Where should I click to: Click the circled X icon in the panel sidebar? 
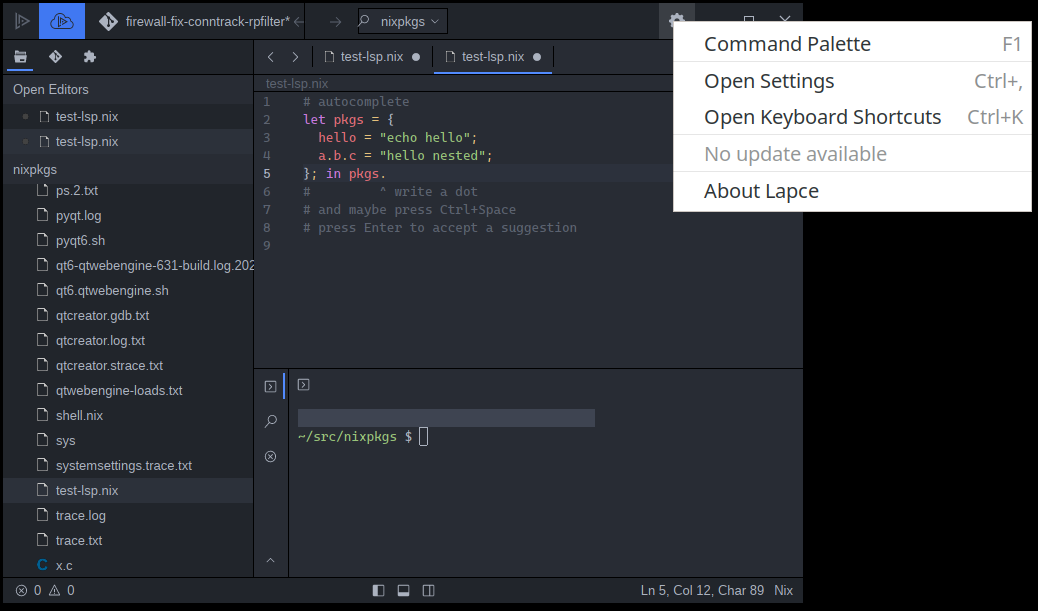pyautogui.click(x=270, y=456)
